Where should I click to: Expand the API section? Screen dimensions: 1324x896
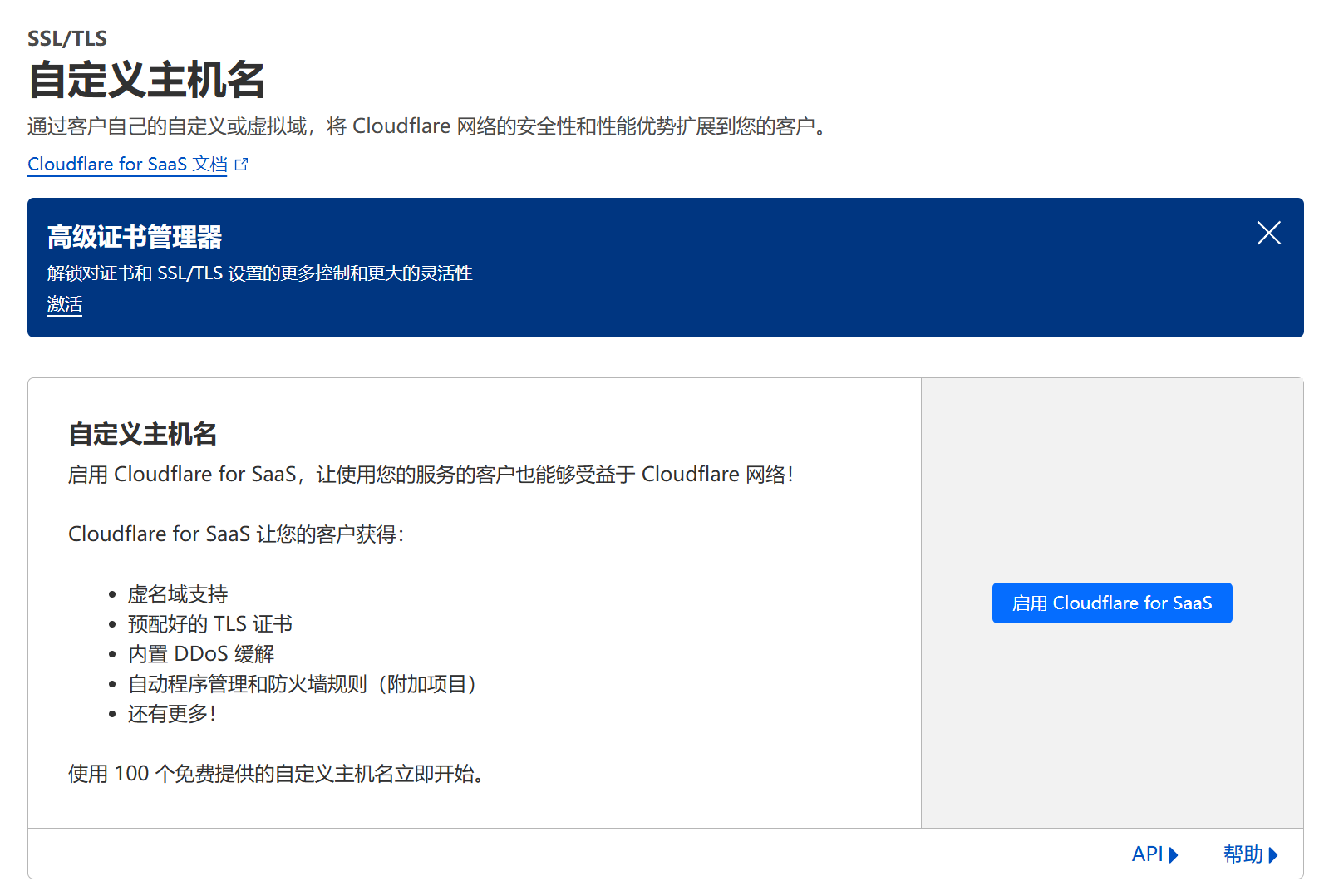(1155, 854)
